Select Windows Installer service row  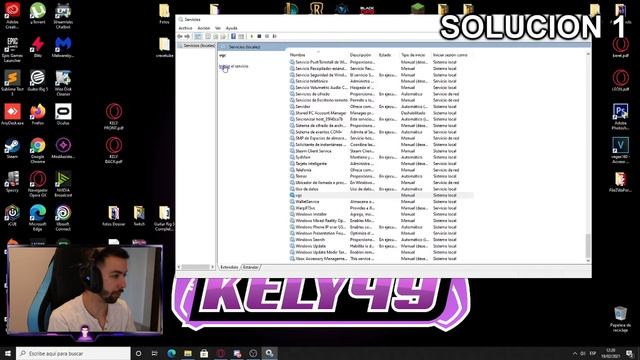coord(381,214)
